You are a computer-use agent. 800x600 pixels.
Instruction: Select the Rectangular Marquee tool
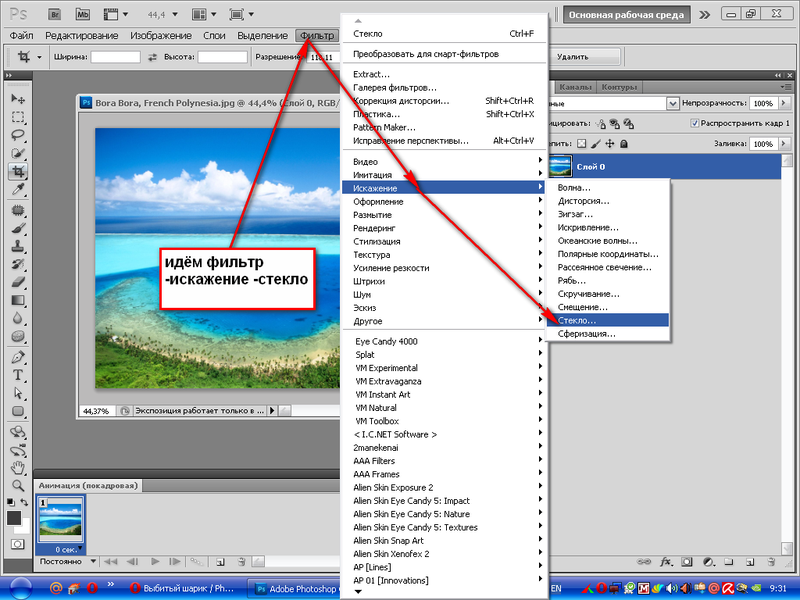18,117
